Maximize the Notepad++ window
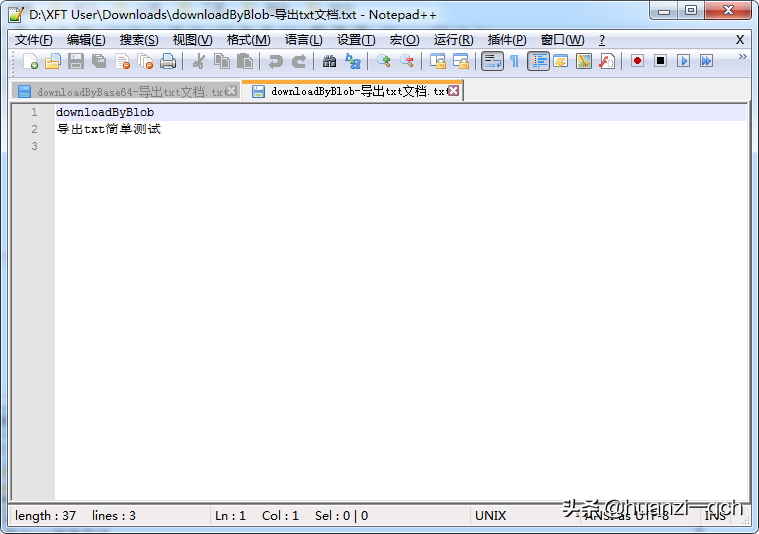Screen dimensions: 759x534 point(691,10)
